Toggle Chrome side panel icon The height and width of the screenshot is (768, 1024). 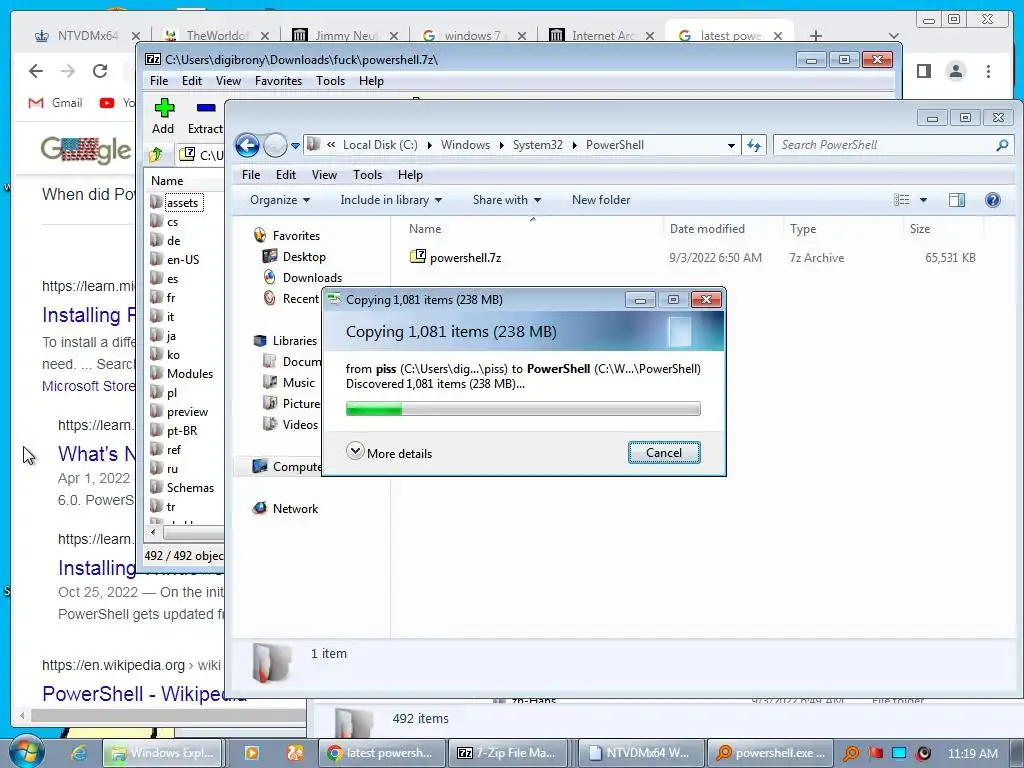point(924,71)
